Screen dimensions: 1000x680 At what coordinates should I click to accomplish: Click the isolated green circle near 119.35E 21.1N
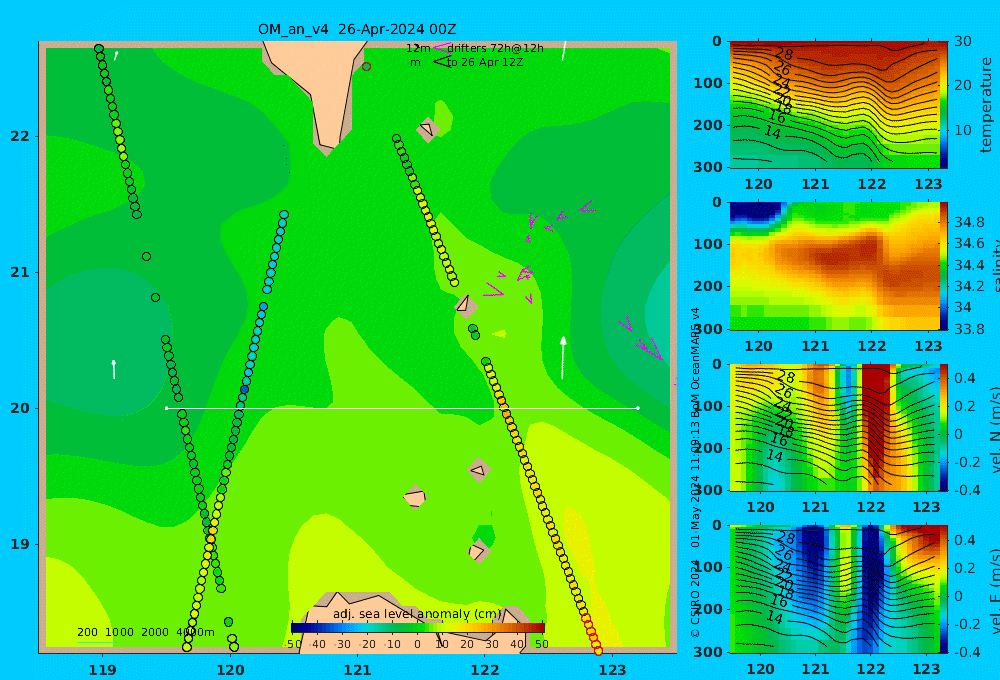[x=146, y=256]
